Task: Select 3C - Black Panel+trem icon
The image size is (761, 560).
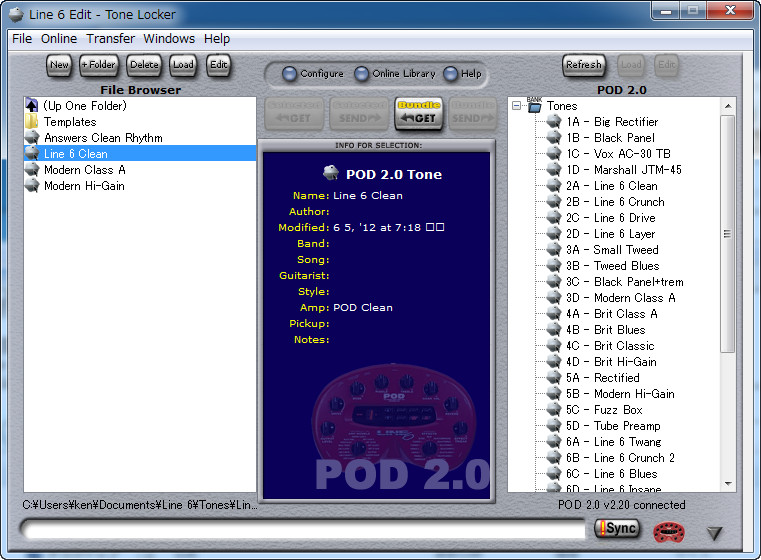Action: 554,281
